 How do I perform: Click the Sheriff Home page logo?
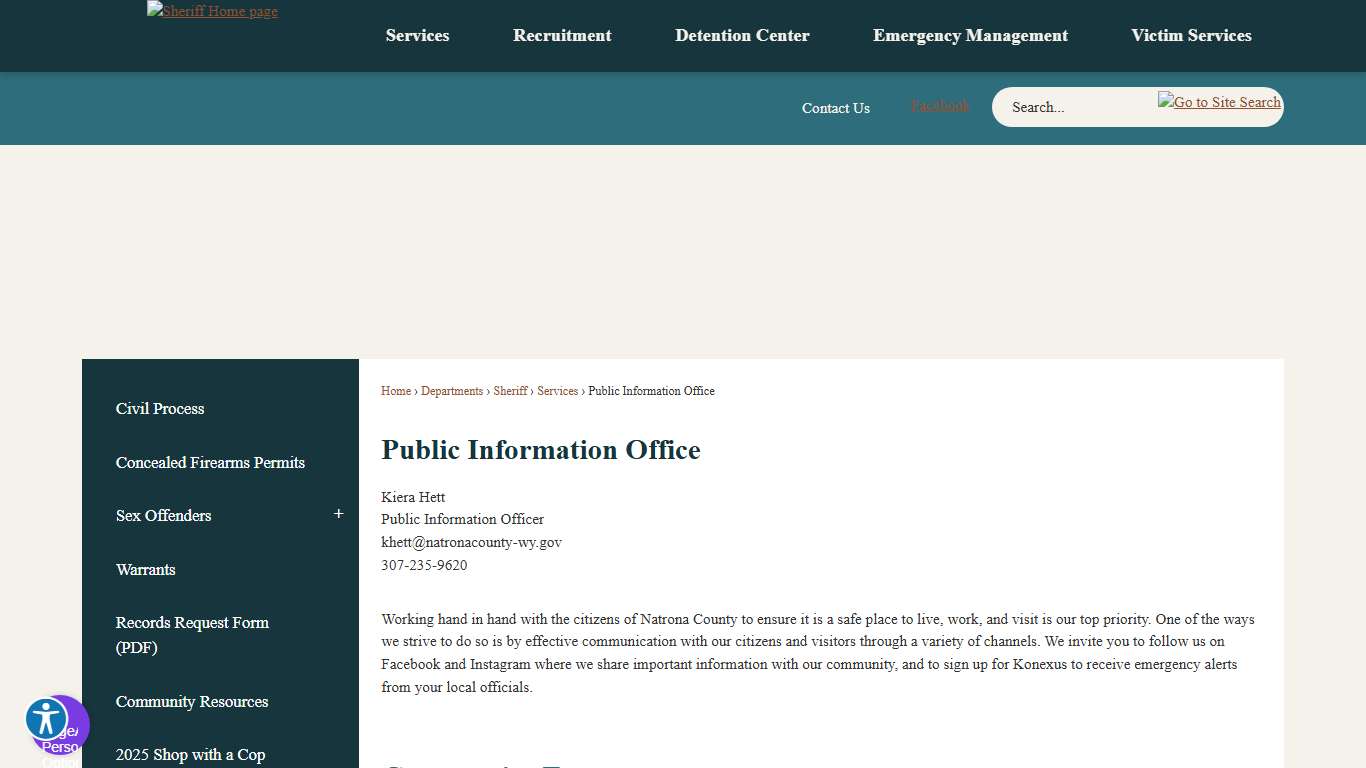[212, 11]
